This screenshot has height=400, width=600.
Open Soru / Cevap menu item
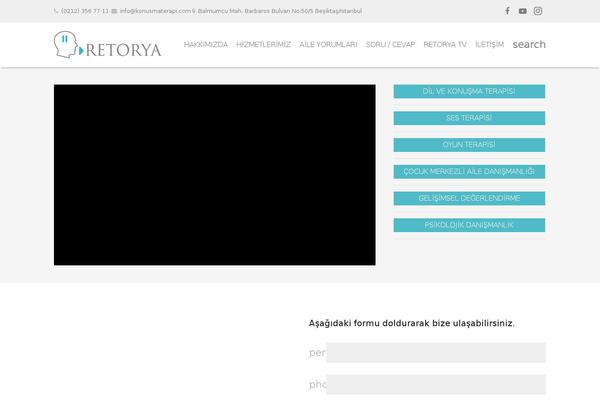click(x=390, y=44)
